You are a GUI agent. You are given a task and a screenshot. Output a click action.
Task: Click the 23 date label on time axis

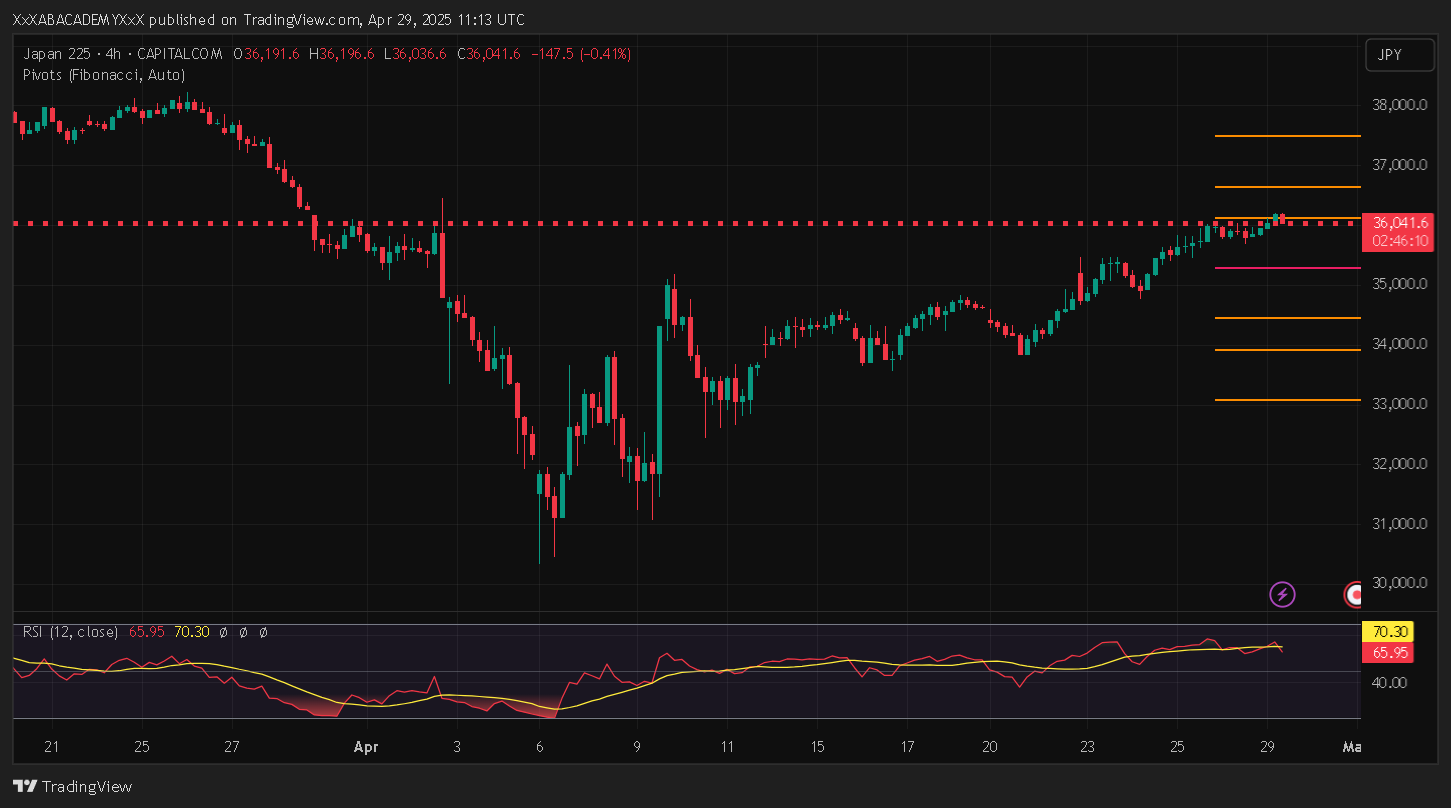(x=1087, y=747)
